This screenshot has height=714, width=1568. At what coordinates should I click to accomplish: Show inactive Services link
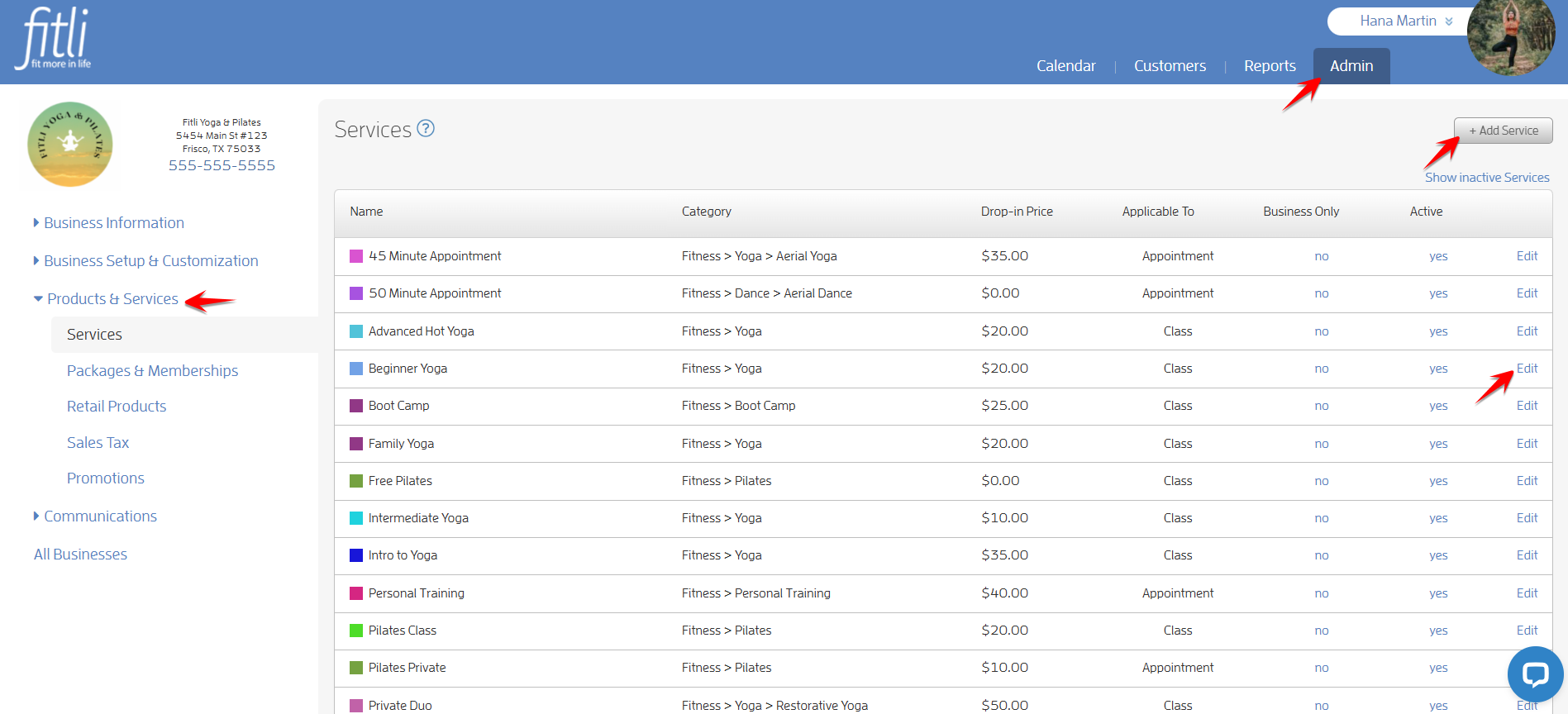(1487, 177)
